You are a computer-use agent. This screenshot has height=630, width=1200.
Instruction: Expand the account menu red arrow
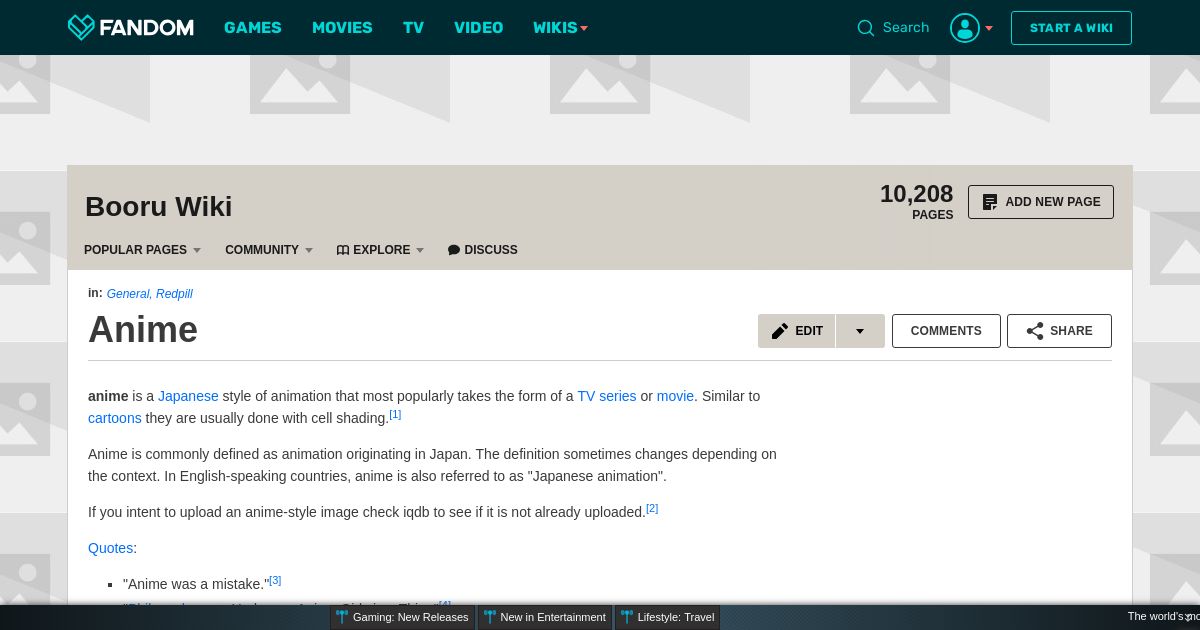(x=989, y=28)
